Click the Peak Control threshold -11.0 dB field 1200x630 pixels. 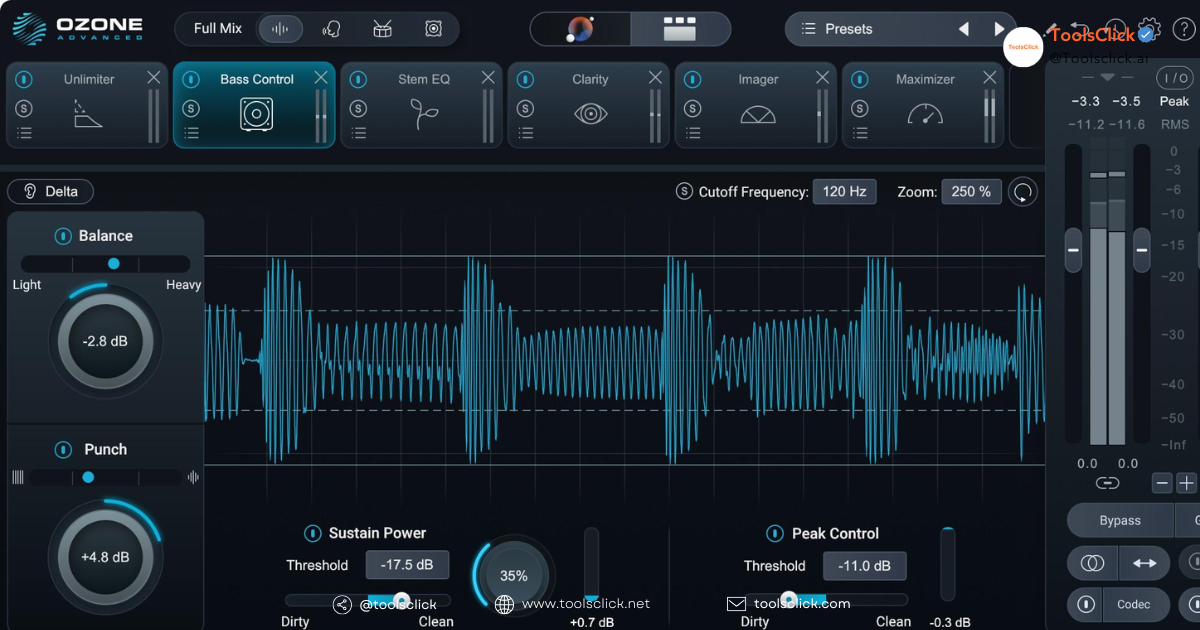click(x=865, y=566)
